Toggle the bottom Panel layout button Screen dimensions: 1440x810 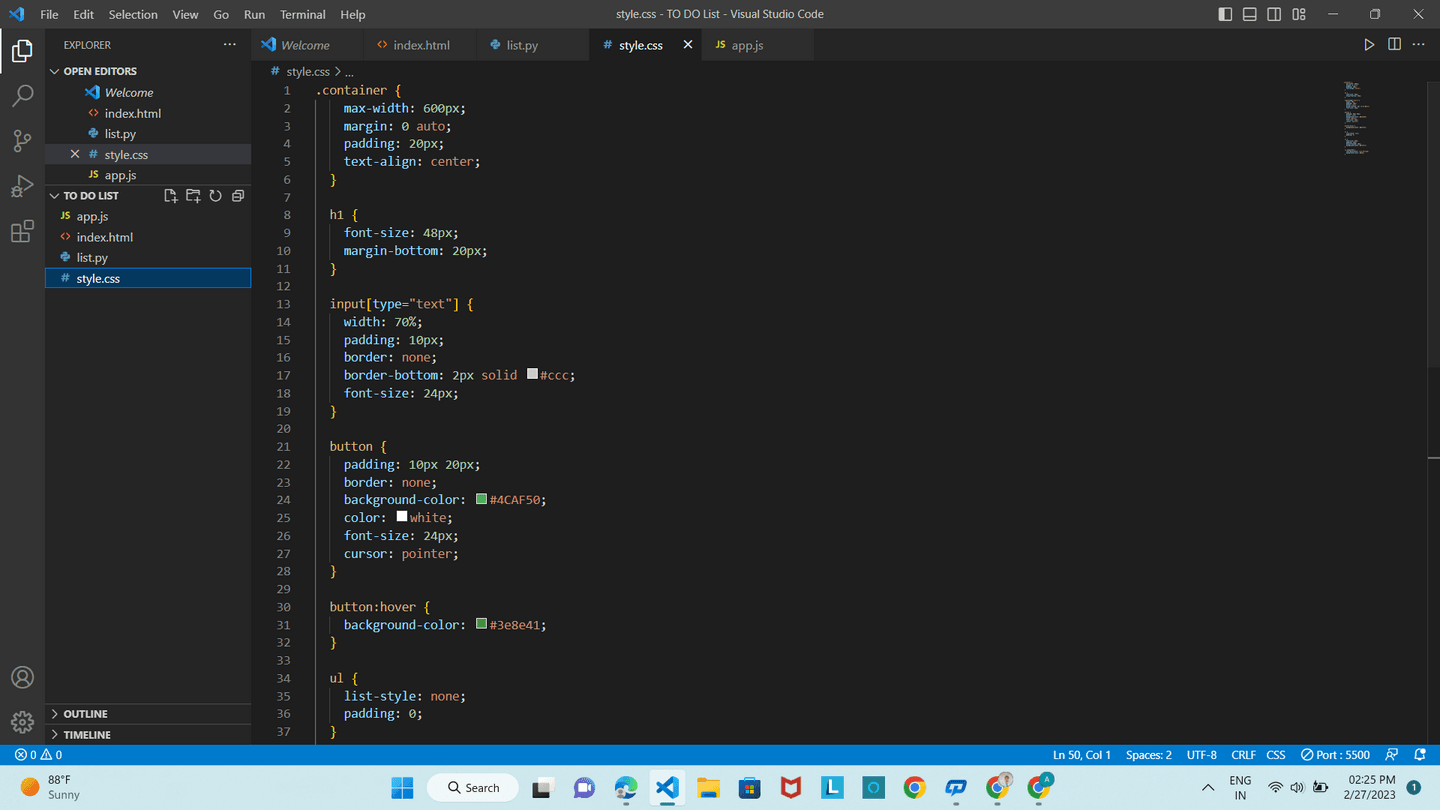[x=1250, y=14]
